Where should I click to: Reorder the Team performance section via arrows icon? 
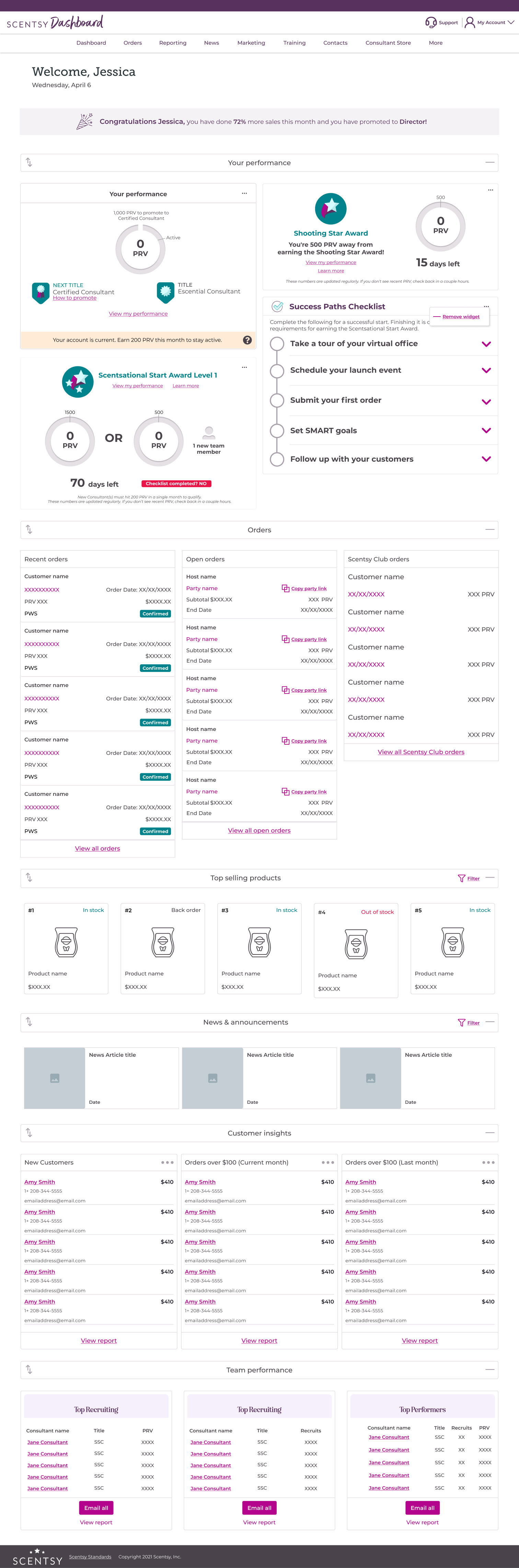coord(29,1370)
